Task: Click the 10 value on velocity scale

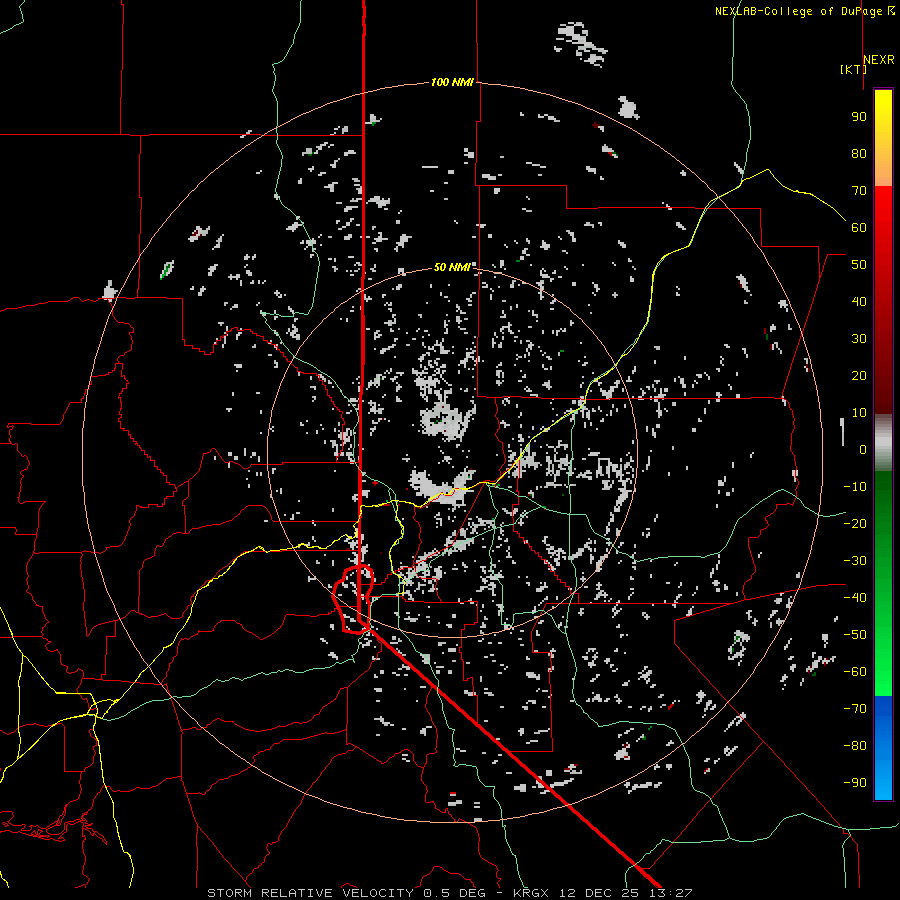Action: pos(859,413)
